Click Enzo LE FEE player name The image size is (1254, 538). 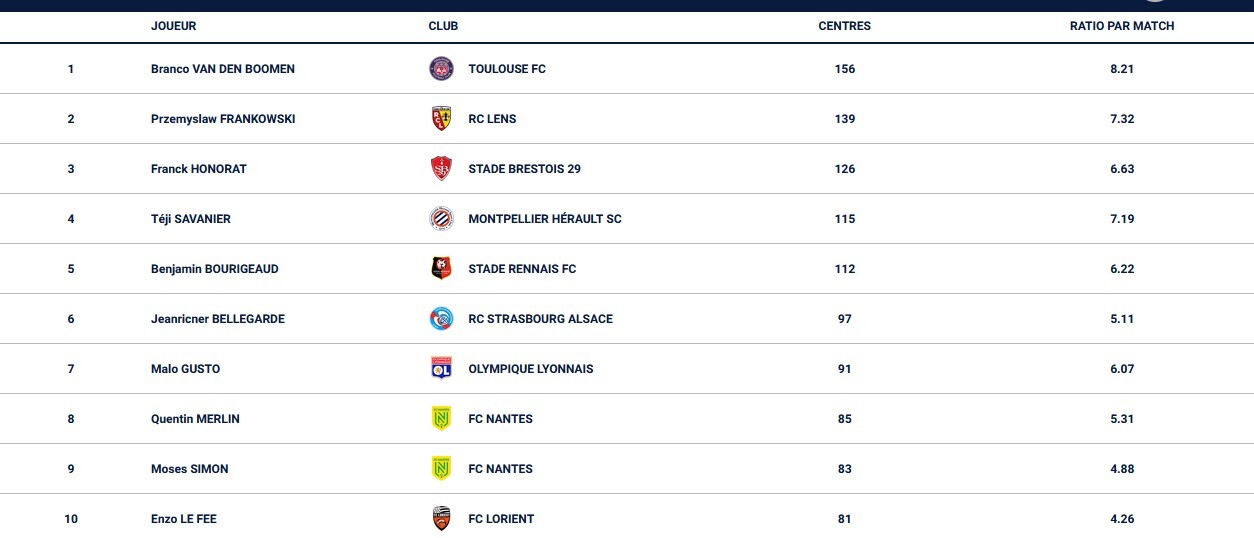click(x=183, y=519)
